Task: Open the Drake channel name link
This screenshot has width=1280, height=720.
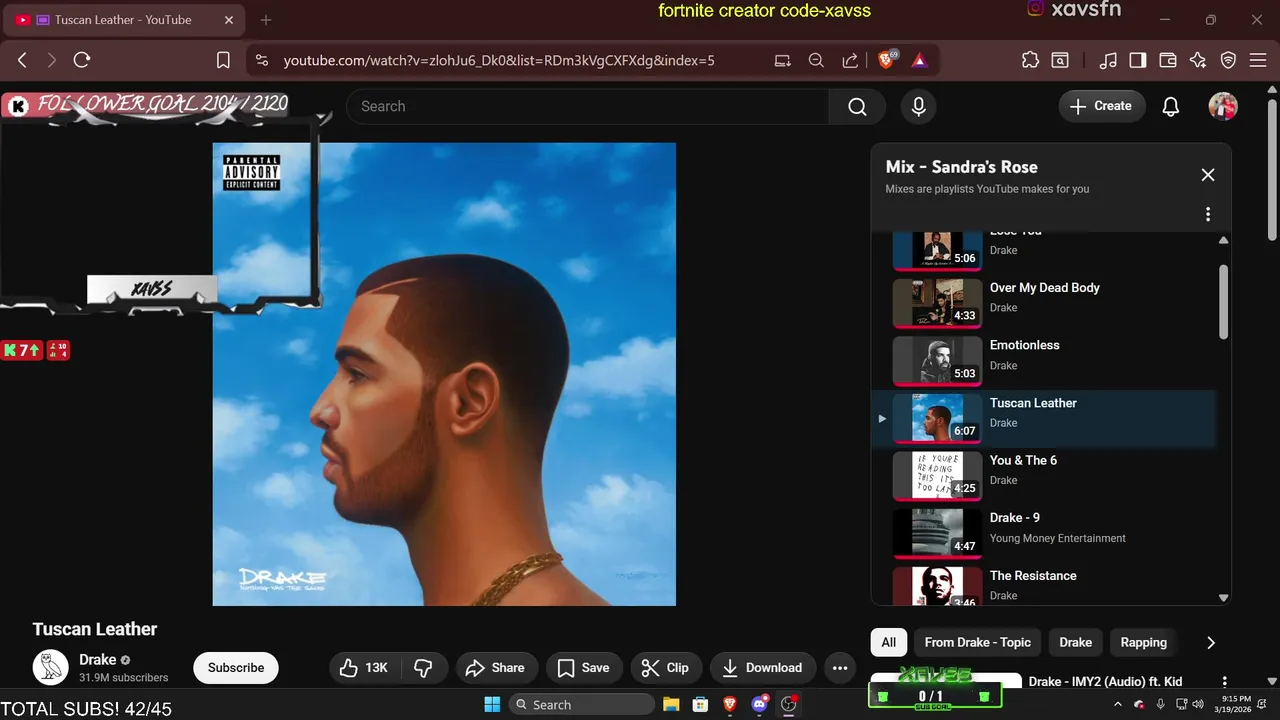Action: click(x=97, y=659)
